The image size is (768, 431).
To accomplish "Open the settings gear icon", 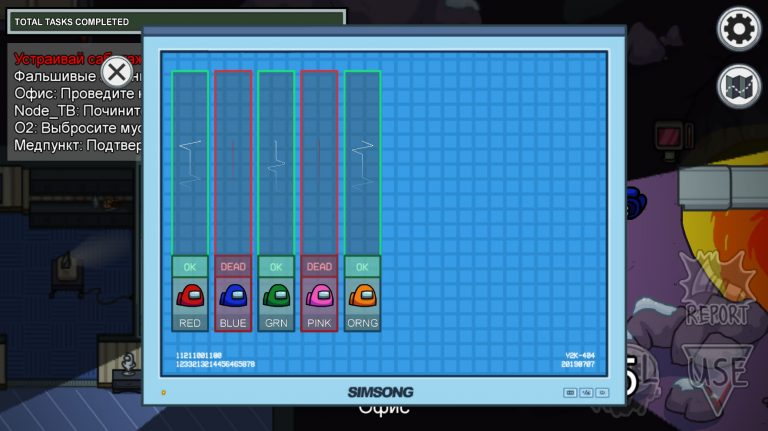I will pos(739,29).
